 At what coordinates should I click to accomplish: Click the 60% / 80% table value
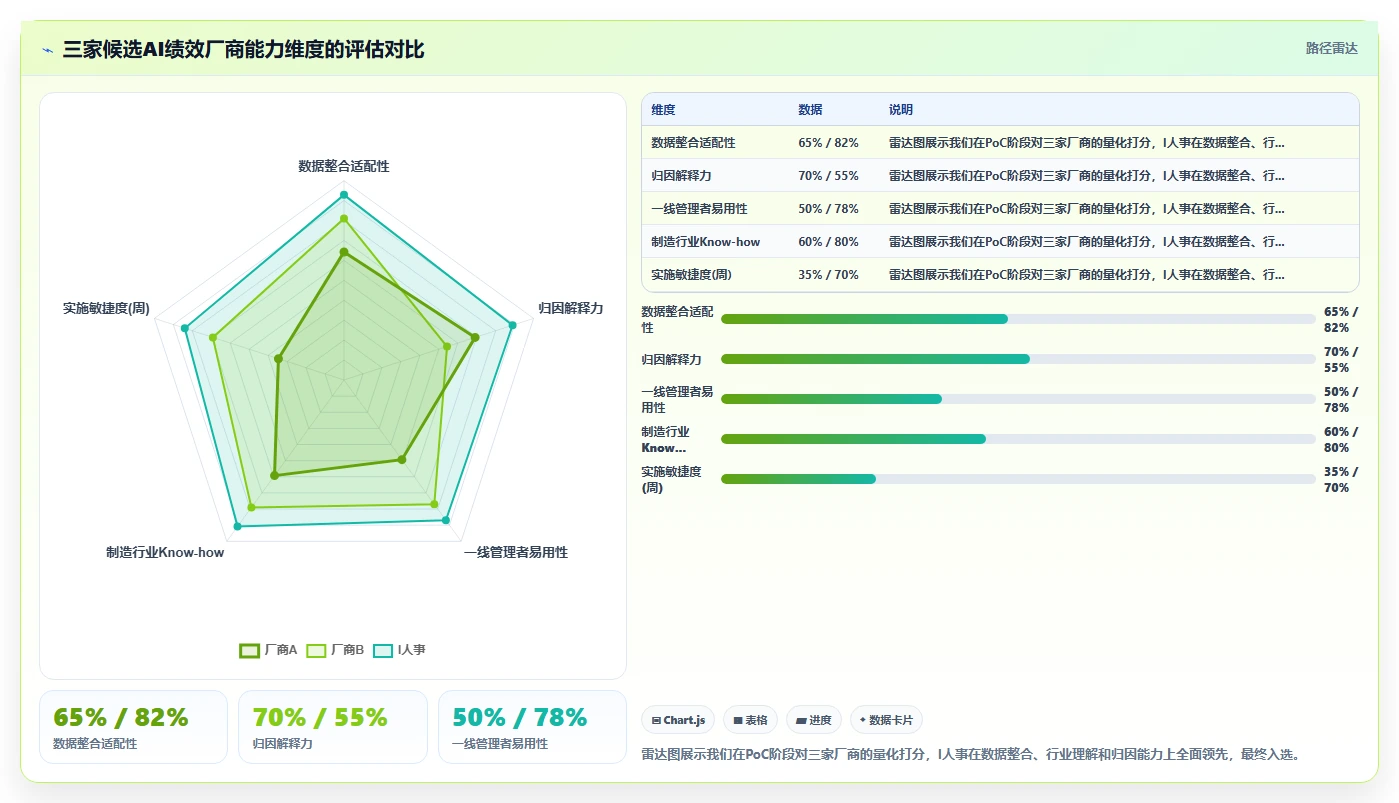pyautogui.click(x=828, y=242)
